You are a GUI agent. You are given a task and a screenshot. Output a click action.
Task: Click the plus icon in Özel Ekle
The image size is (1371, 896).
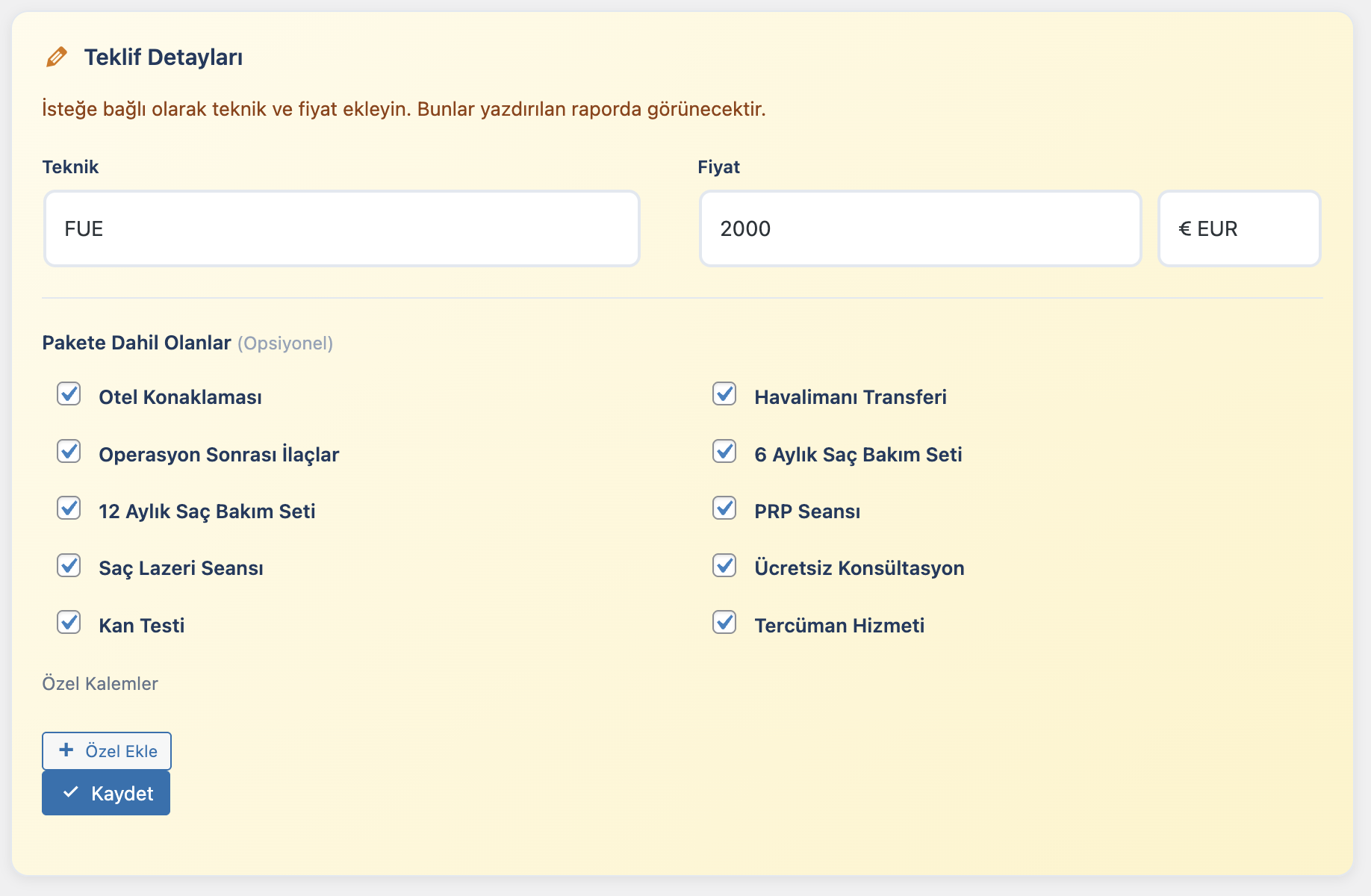pos(66,750)
